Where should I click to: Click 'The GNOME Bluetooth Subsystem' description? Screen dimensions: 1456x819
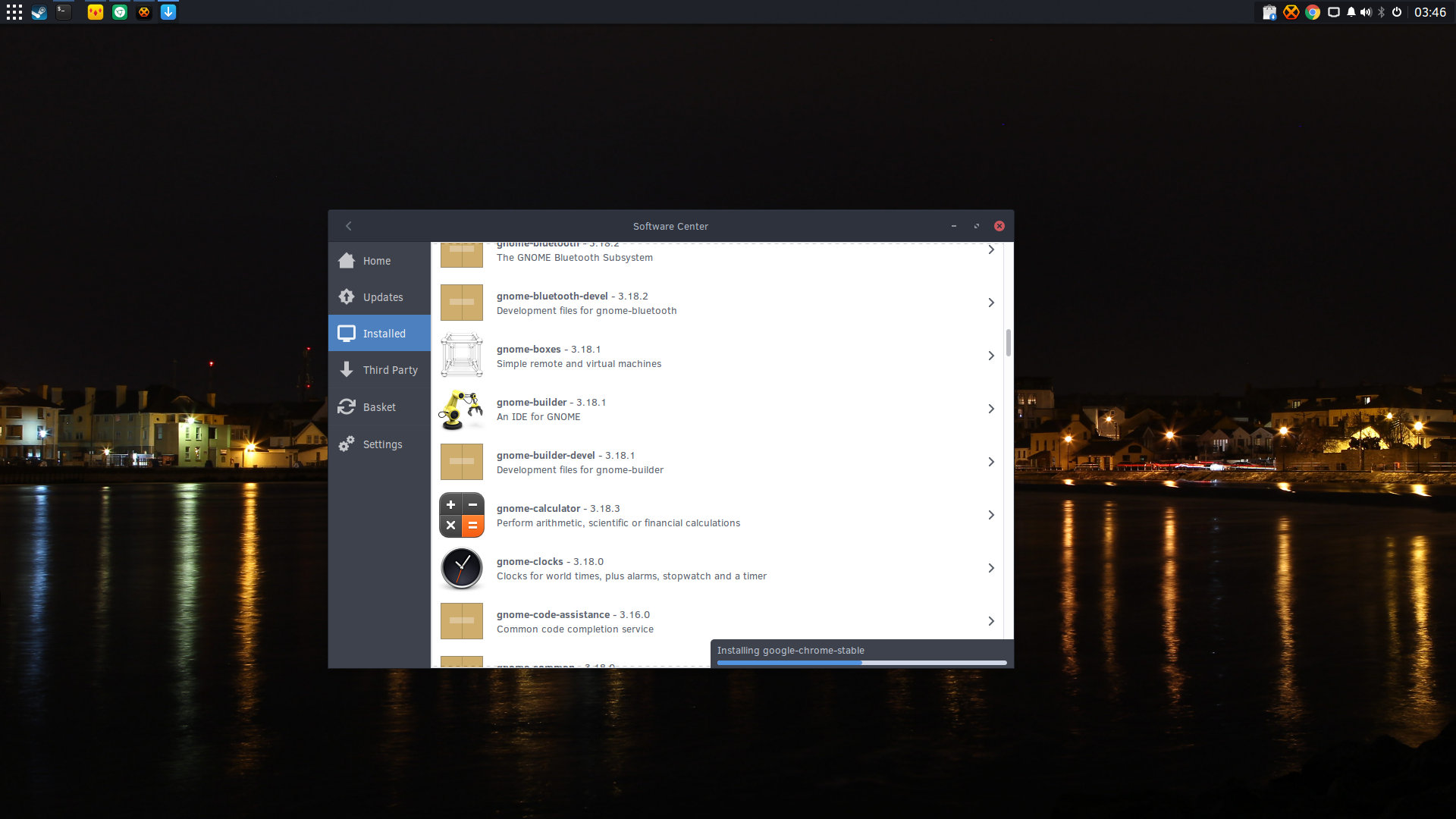(x=575, y=258)
